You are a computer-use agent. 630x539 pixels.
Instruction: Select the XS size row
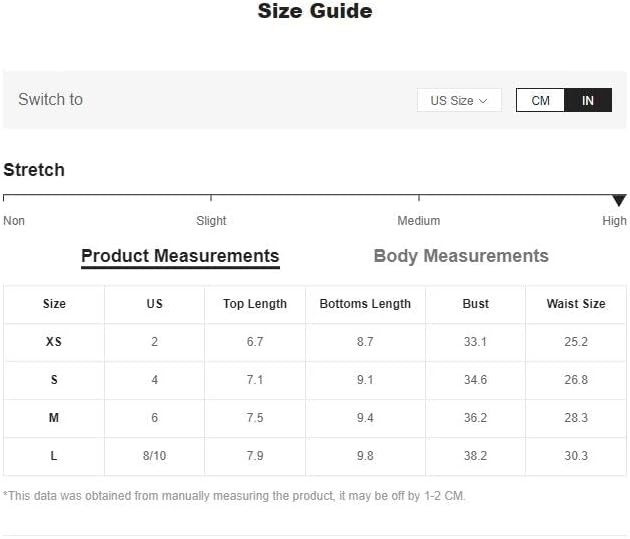point(54,342)
